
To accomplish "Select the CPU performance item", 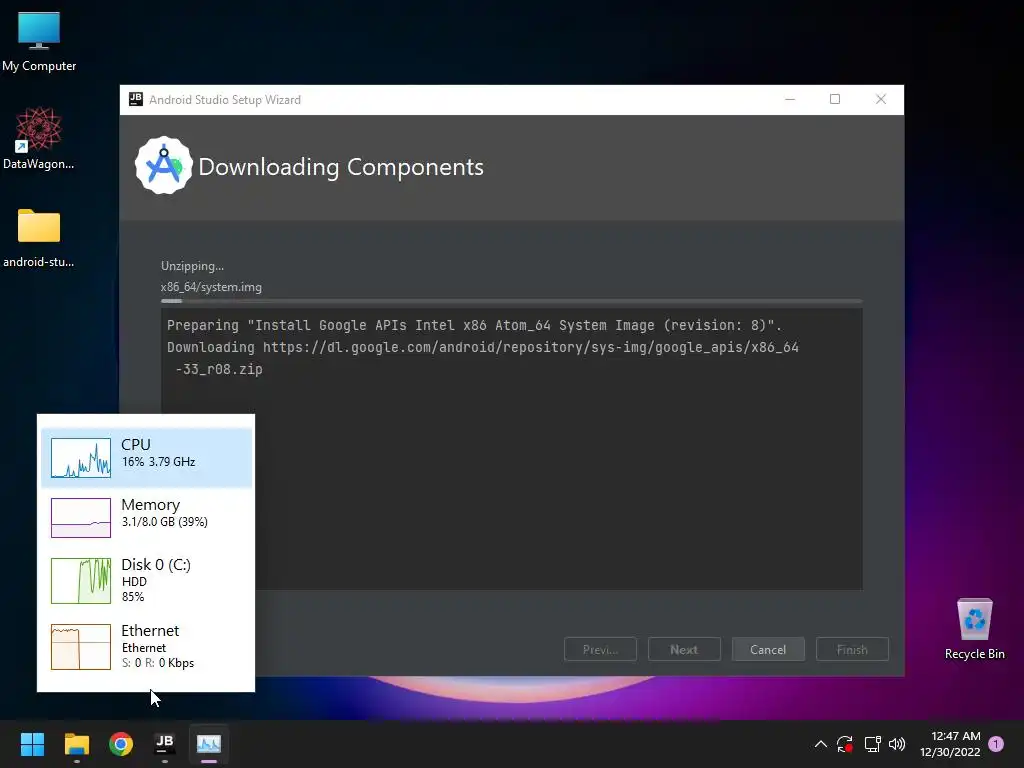I will (147, 458).
